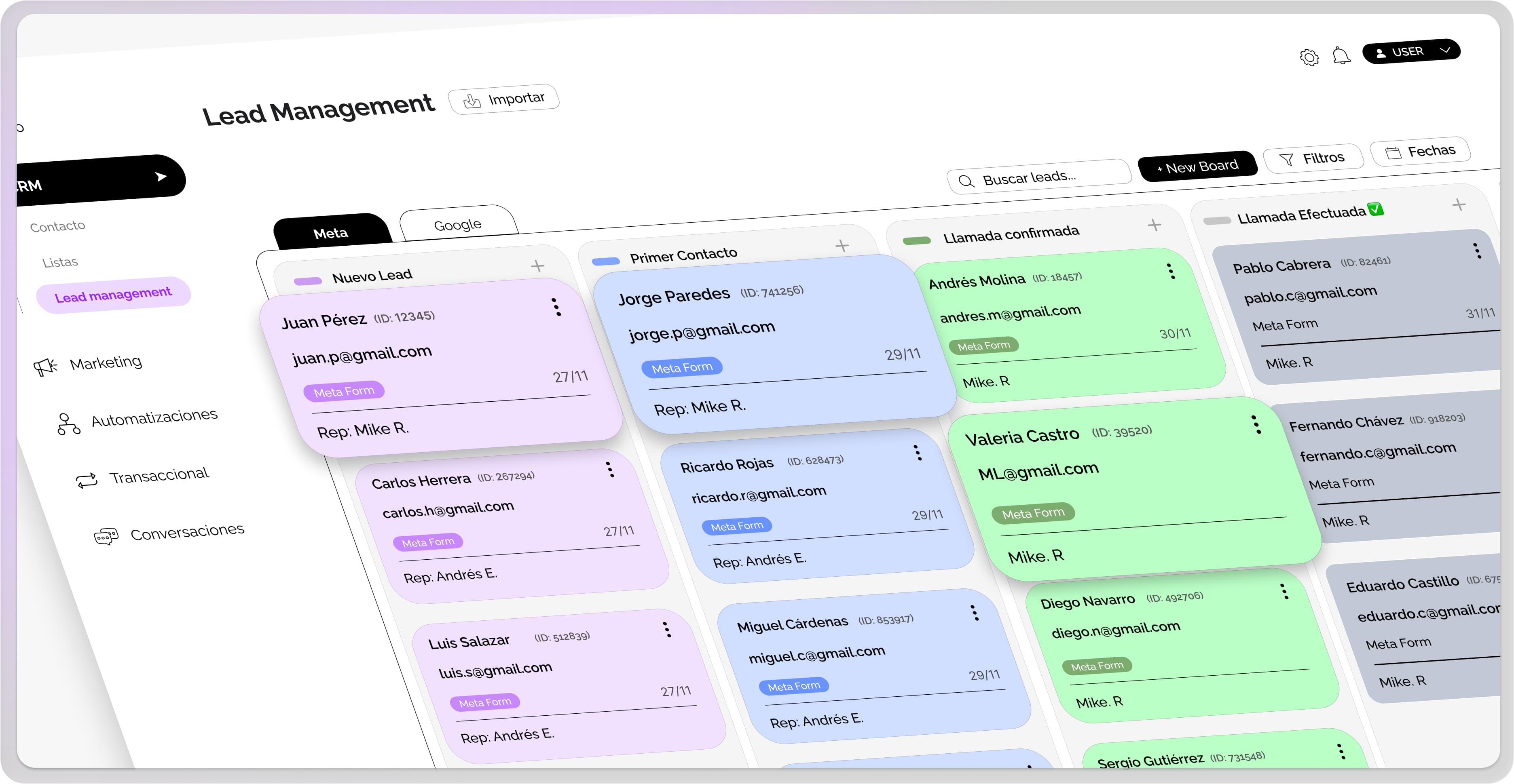Open Sergio Gutiérrez card options menu
Viewport: 1514px width, 784px height.
(x=1341, y=751)
